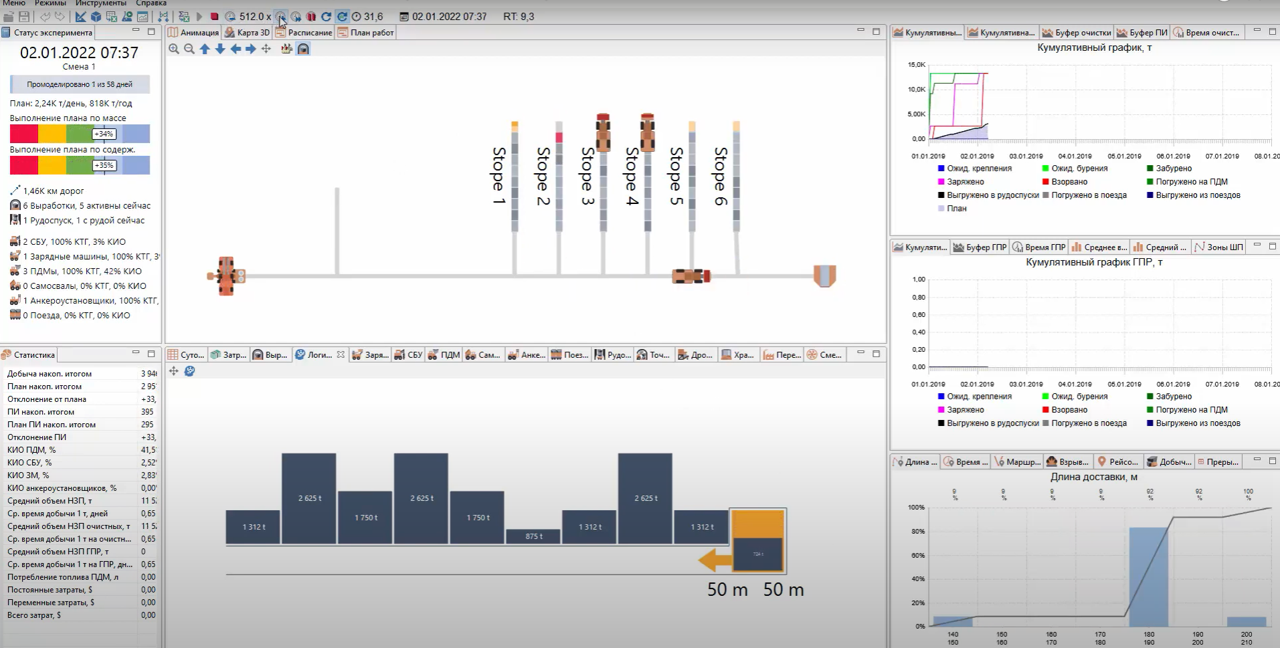The height and width of the screenshot is (648, 1280).
Task: Click the save icon in main toolbar
Action: pos(22,17)
